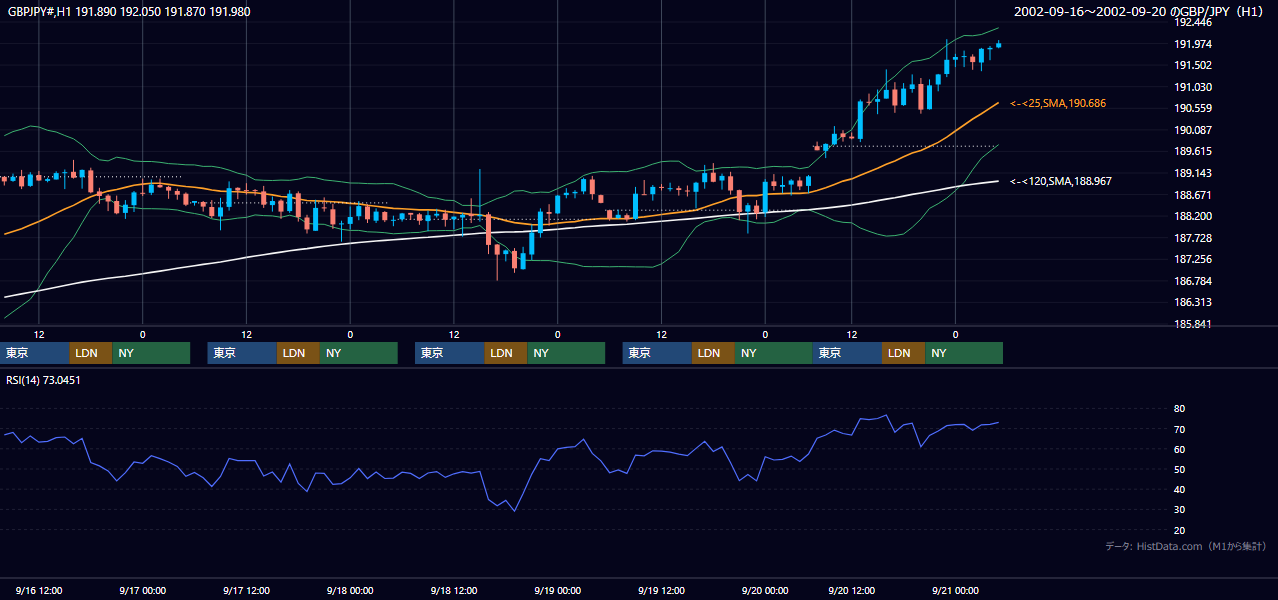Select the RSI(14) 73.0451 indicator label
The image size is (1278, 600).
(43, 380)
